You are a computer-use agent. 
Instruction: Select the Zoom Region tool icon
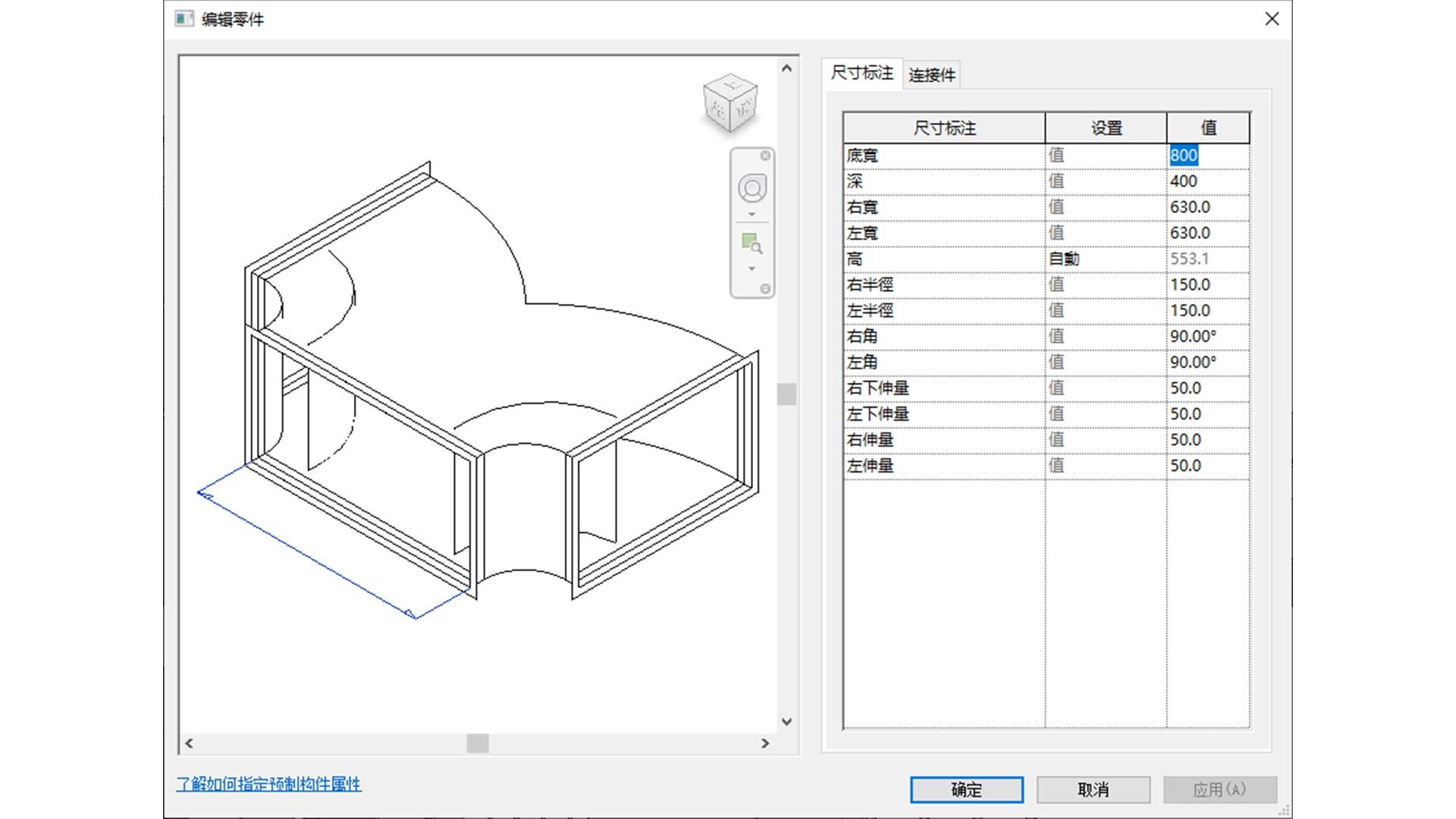click(x=752, y=243)
